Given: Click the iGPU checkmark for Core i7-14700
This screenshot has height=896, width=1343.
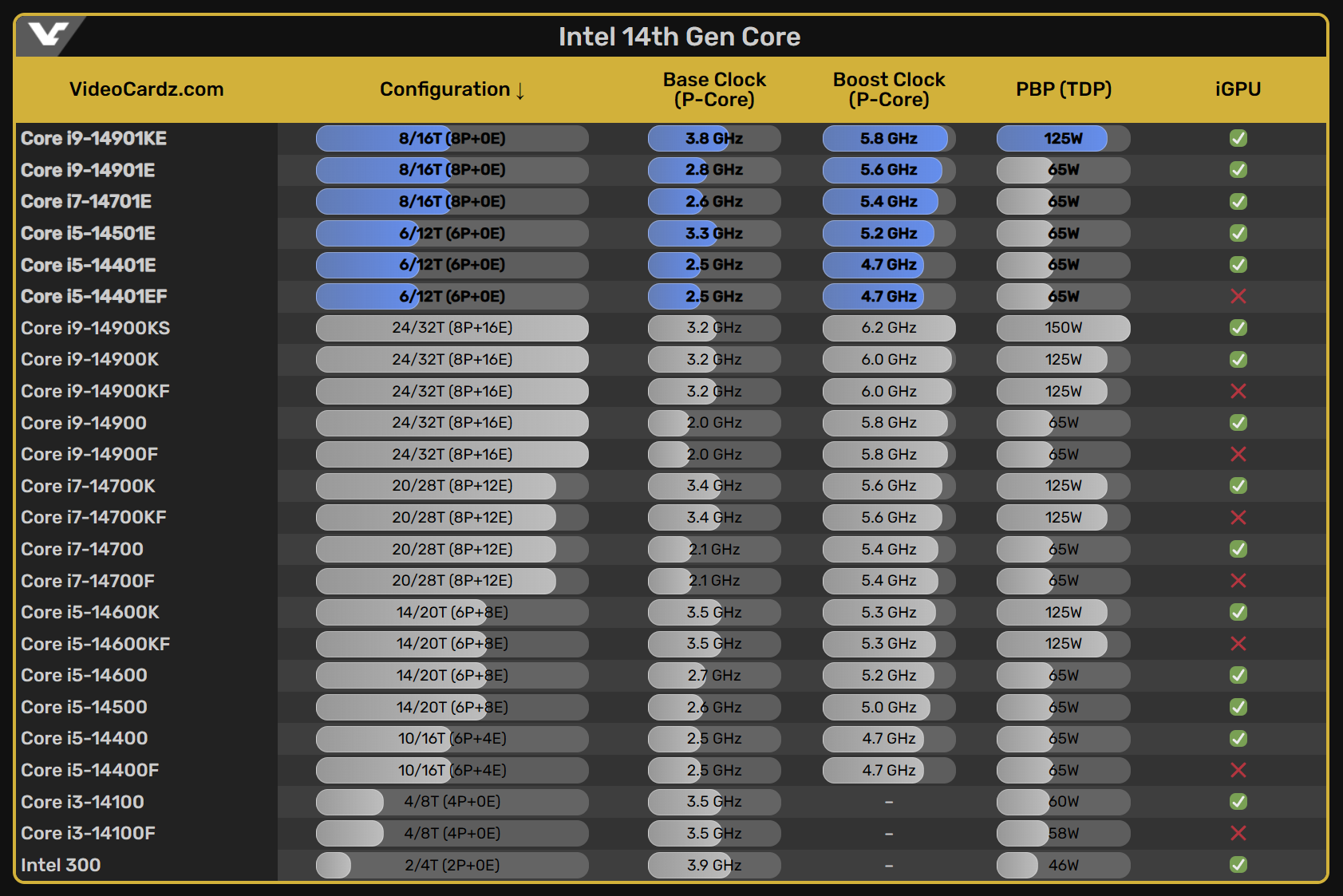Looking at the screenshot, I should pyautogui.click(x=1238, y=549).
